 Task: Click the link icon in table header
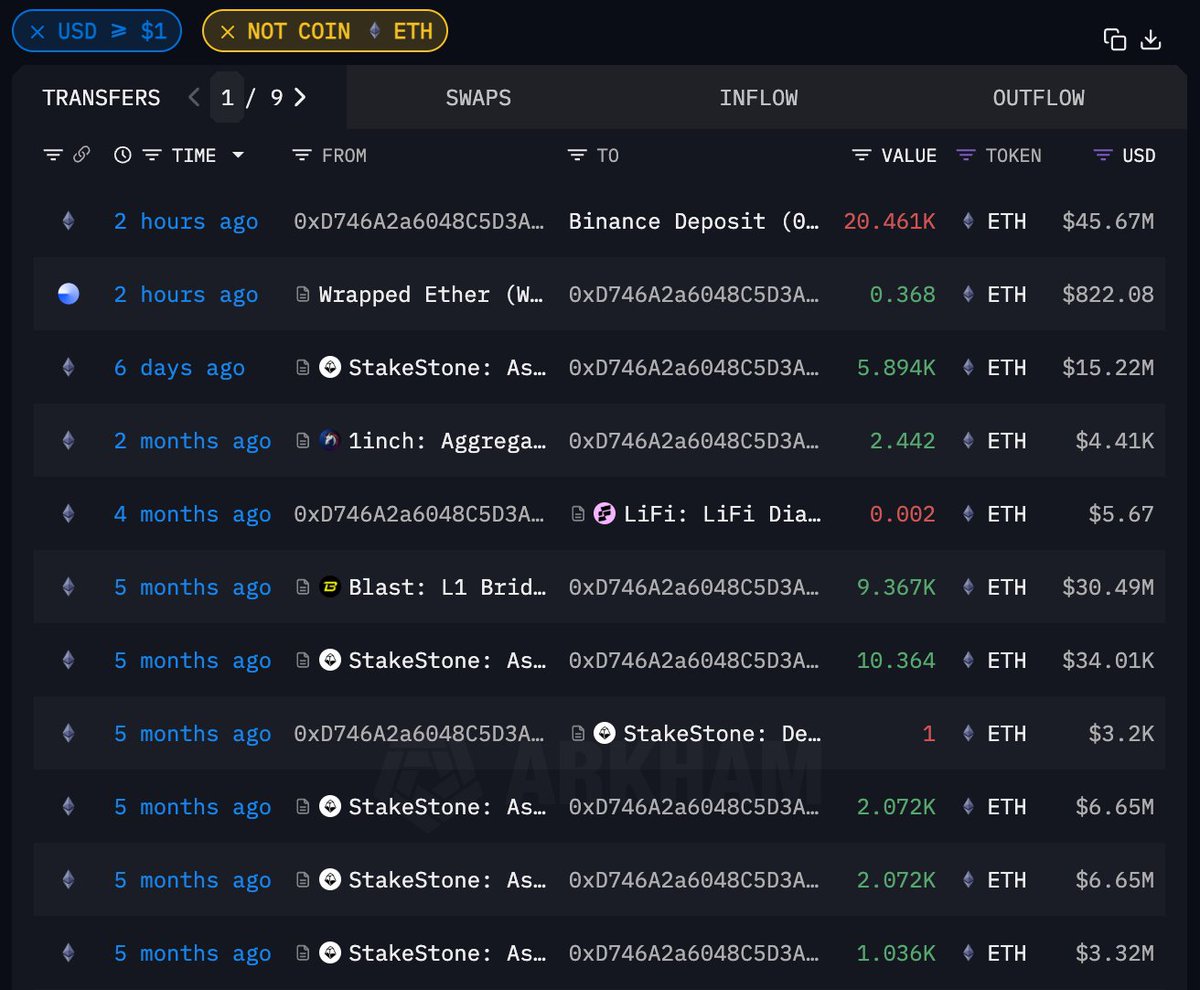[x=81, y=155]
